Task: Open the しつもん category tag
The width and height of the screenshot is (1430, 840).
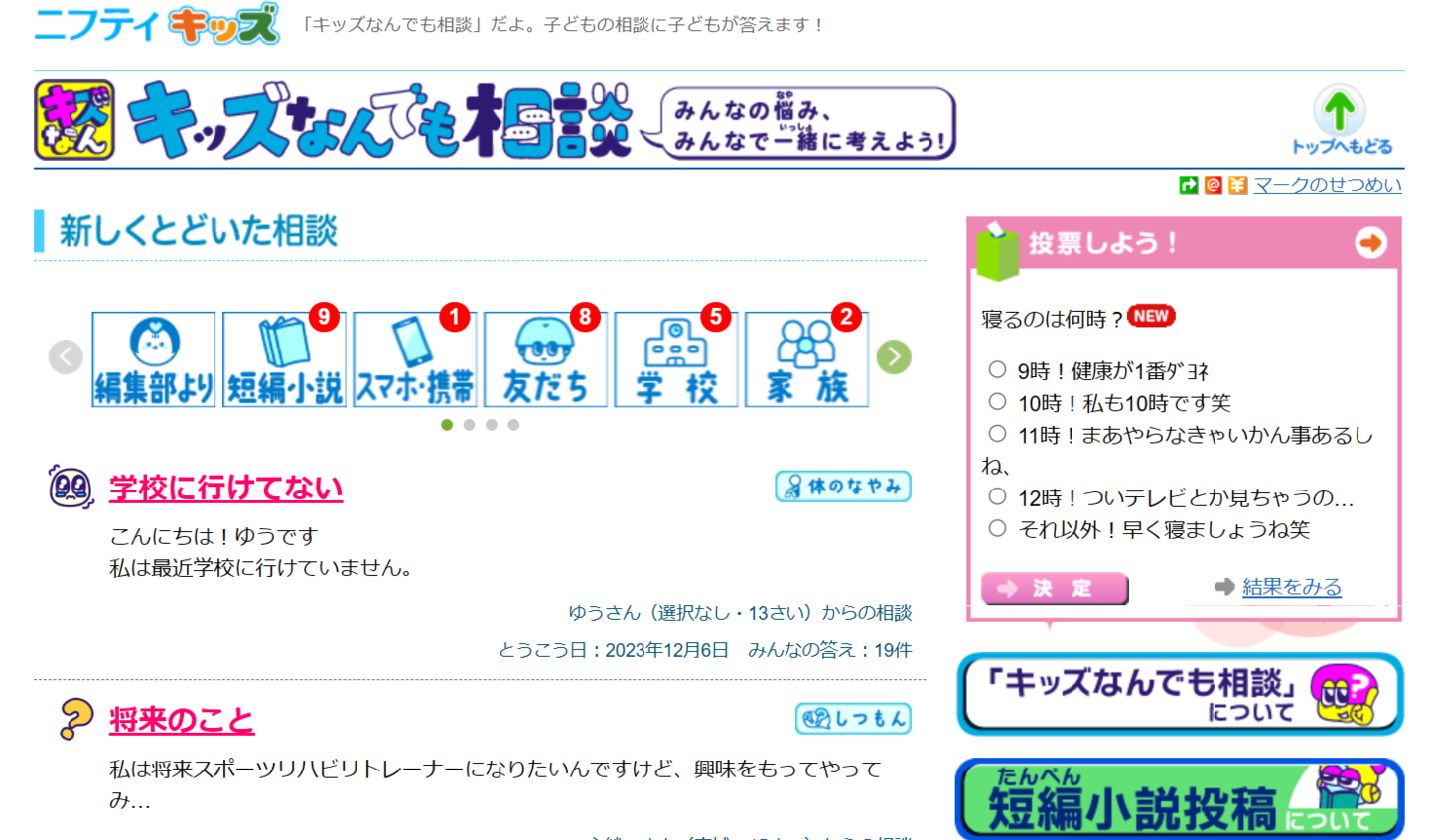Action: point(853,719)
